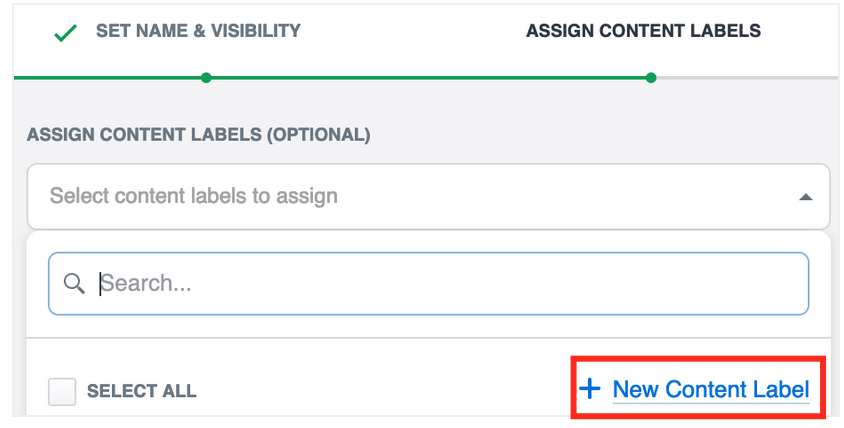The image size is (844, 428).
Task: Click the SELECT ALL label text
Action: click(x=141, y=391)
